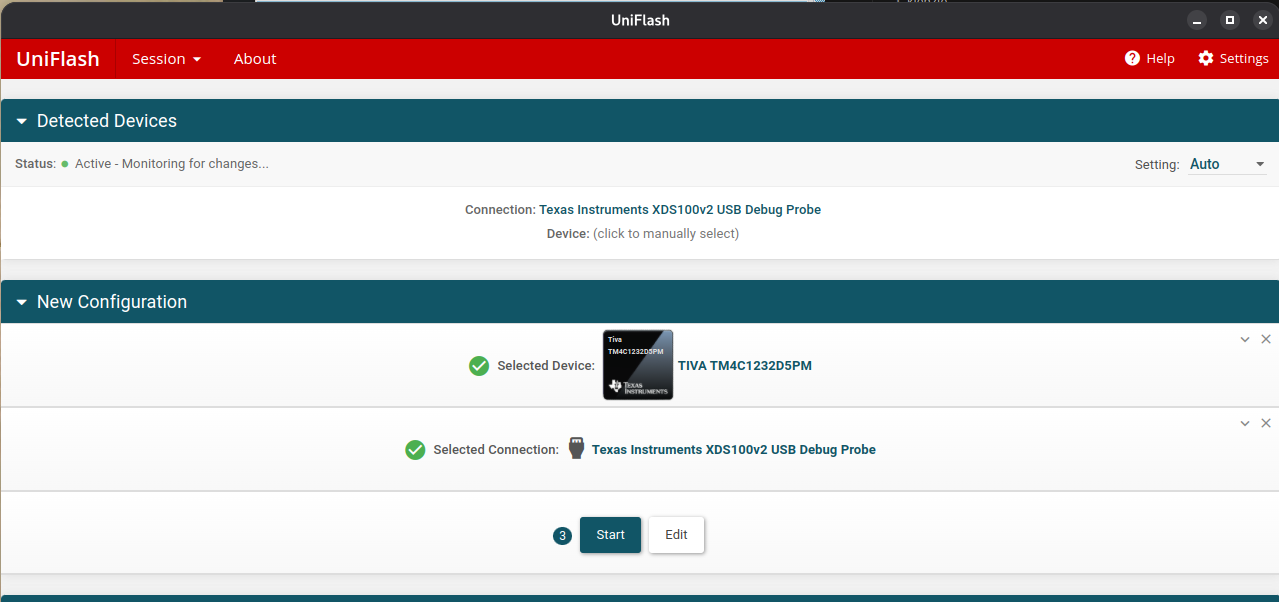Select the detected XDS100v2 USB Debug Probe connection
The height and width of the screenshot is (602, 1279).
tap(680, 210)
